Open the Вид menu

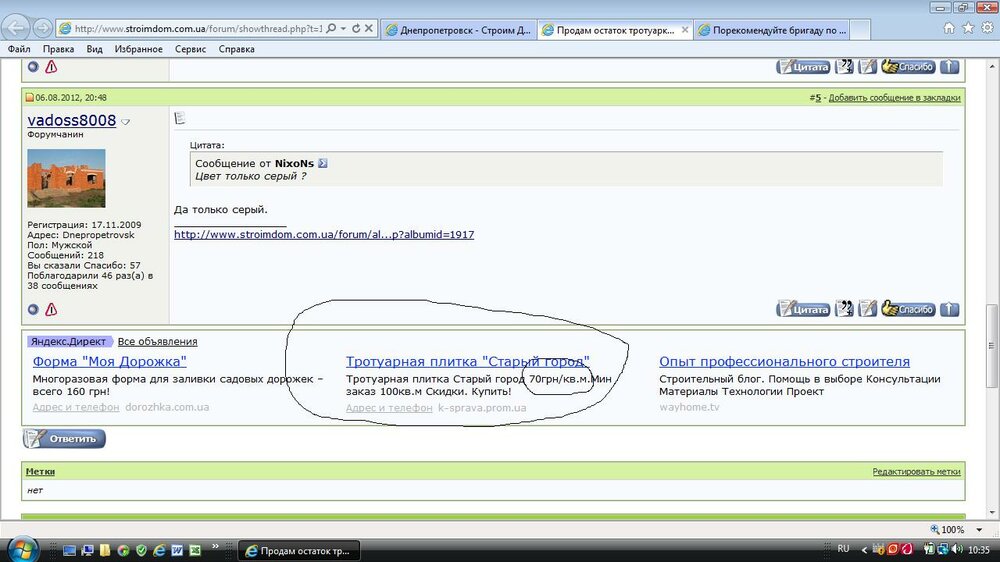click(x=94, y=49)
